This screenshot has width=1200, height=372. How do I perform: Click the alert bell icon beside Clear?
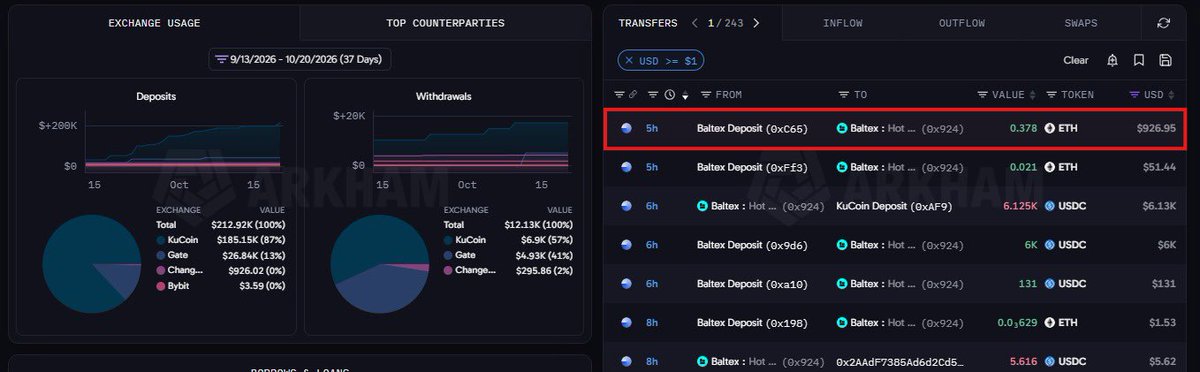(x=1112, y=60)
